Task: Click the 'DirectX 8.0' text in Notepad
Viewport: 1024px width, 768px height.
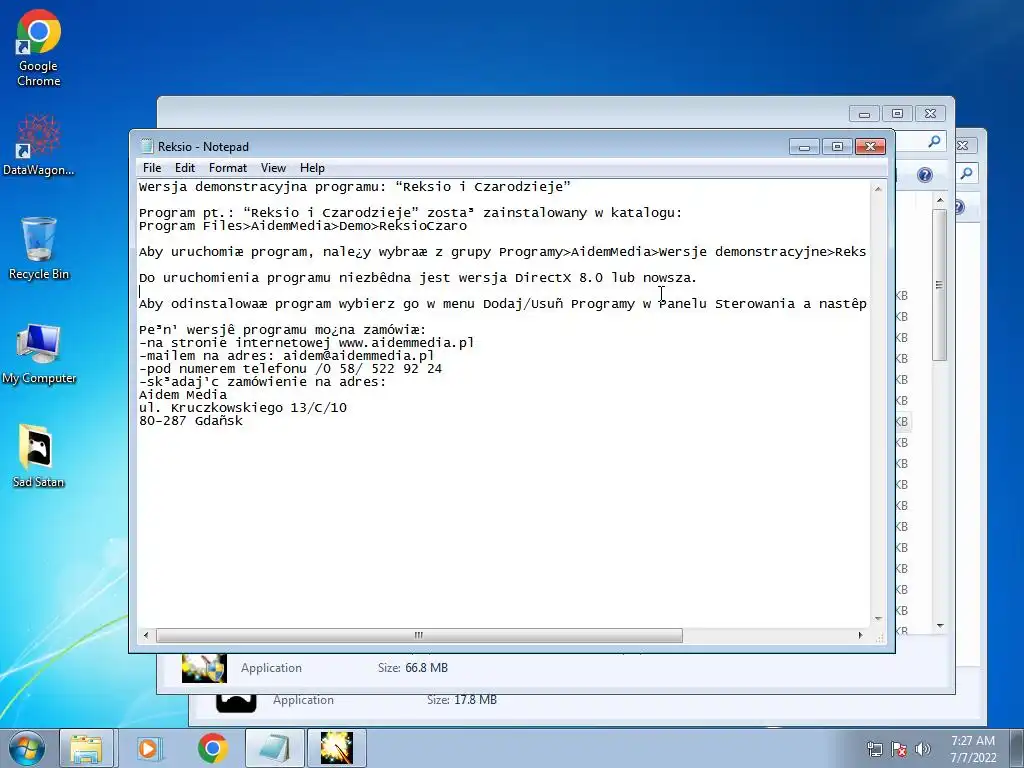Action: (x=558, y=278)
